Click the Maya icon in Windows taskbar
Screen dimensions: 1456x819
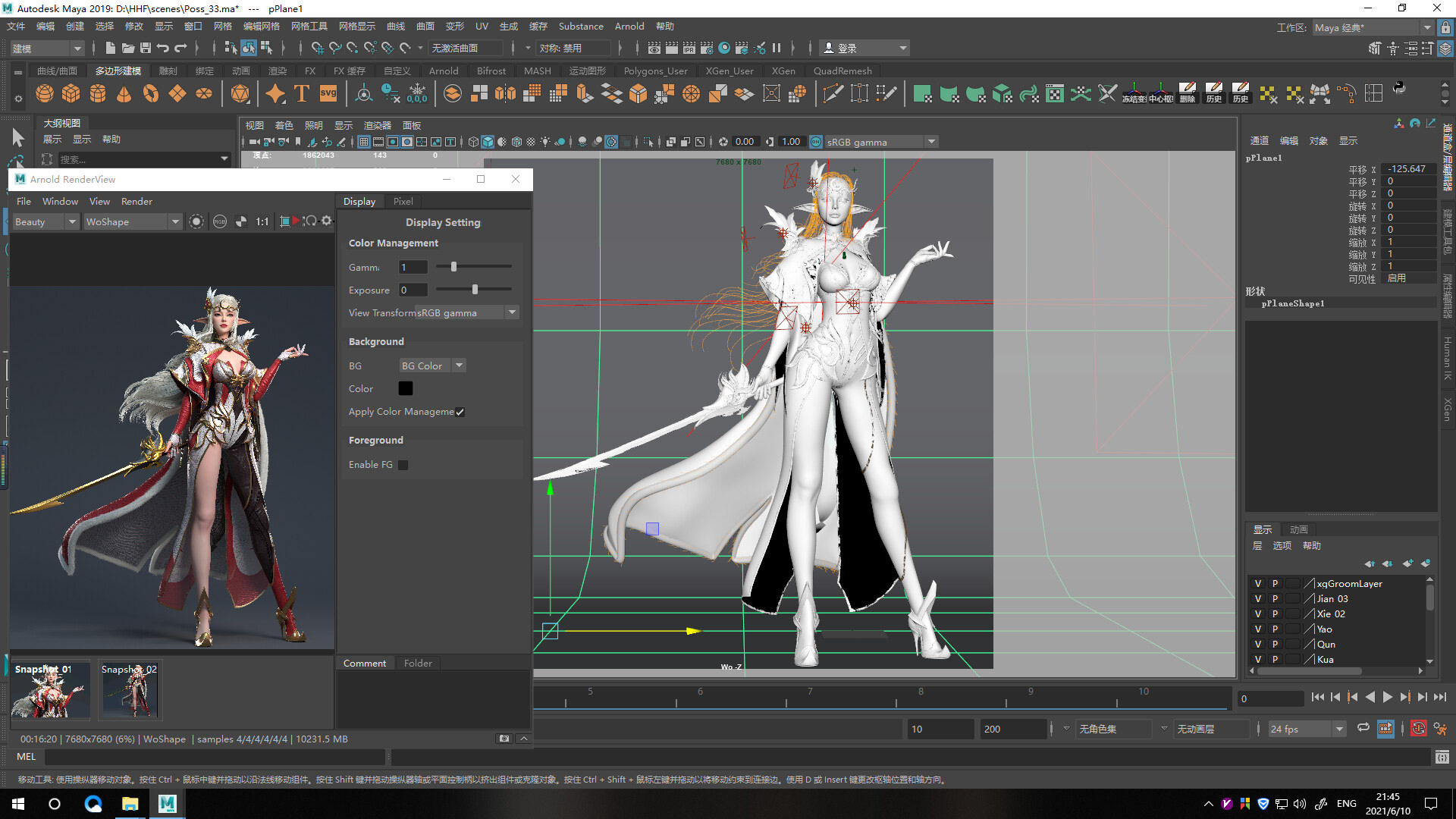[x=167, y=804]
